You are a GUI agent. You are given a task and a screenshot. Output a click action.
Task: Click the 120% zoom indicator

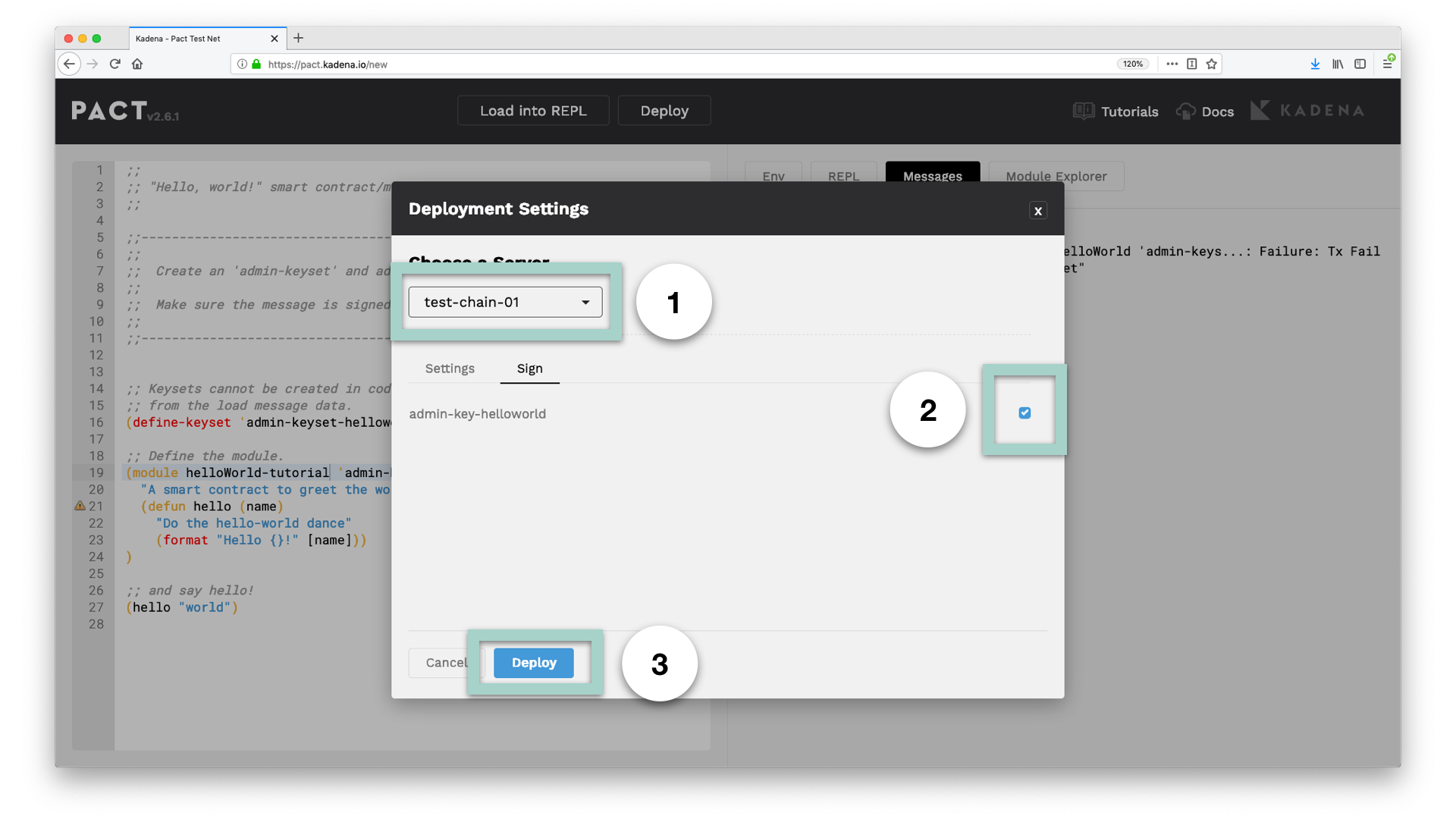(1133, 64)
